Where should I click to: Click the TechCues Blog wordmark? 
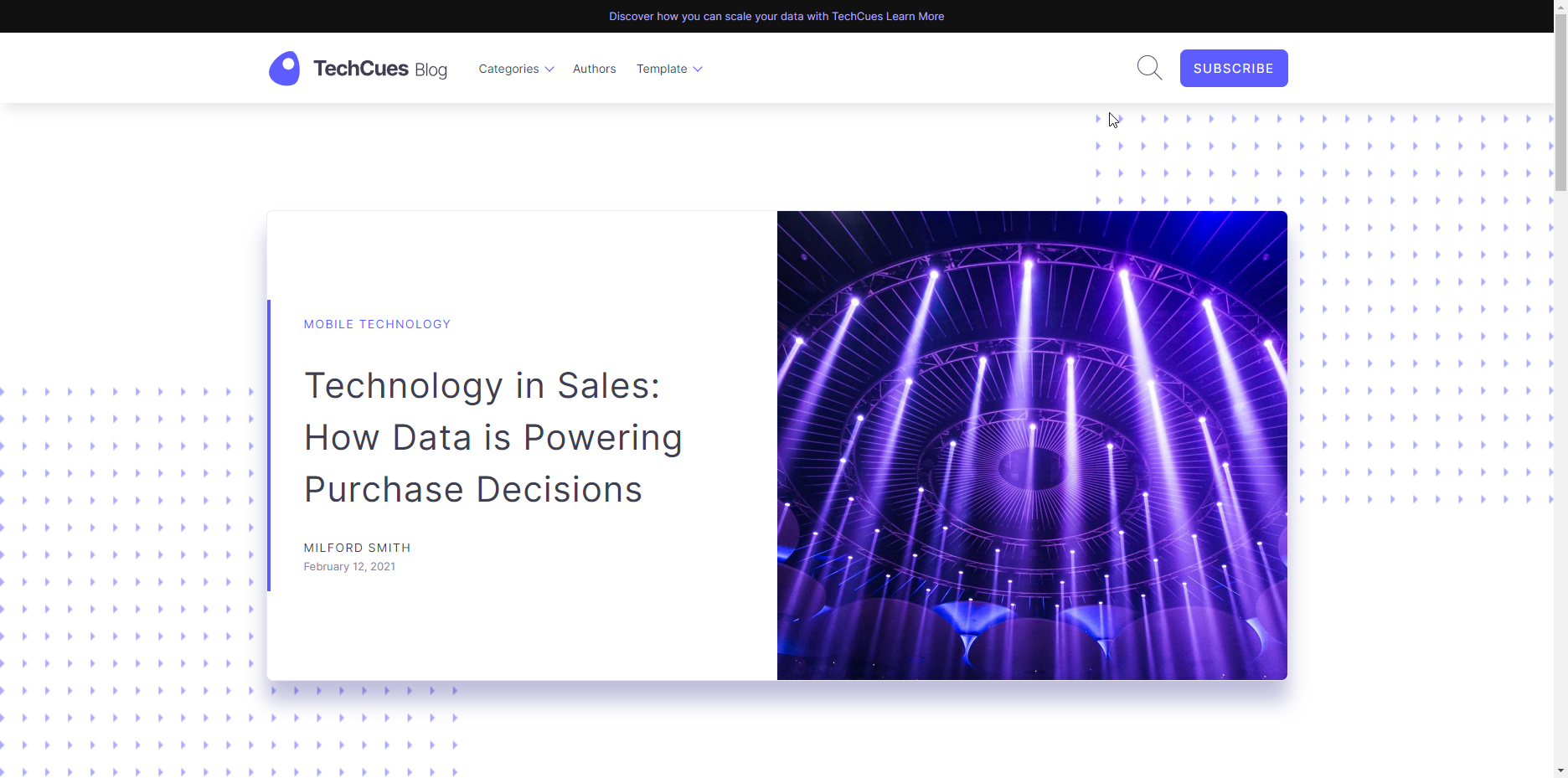click(380, 69)
